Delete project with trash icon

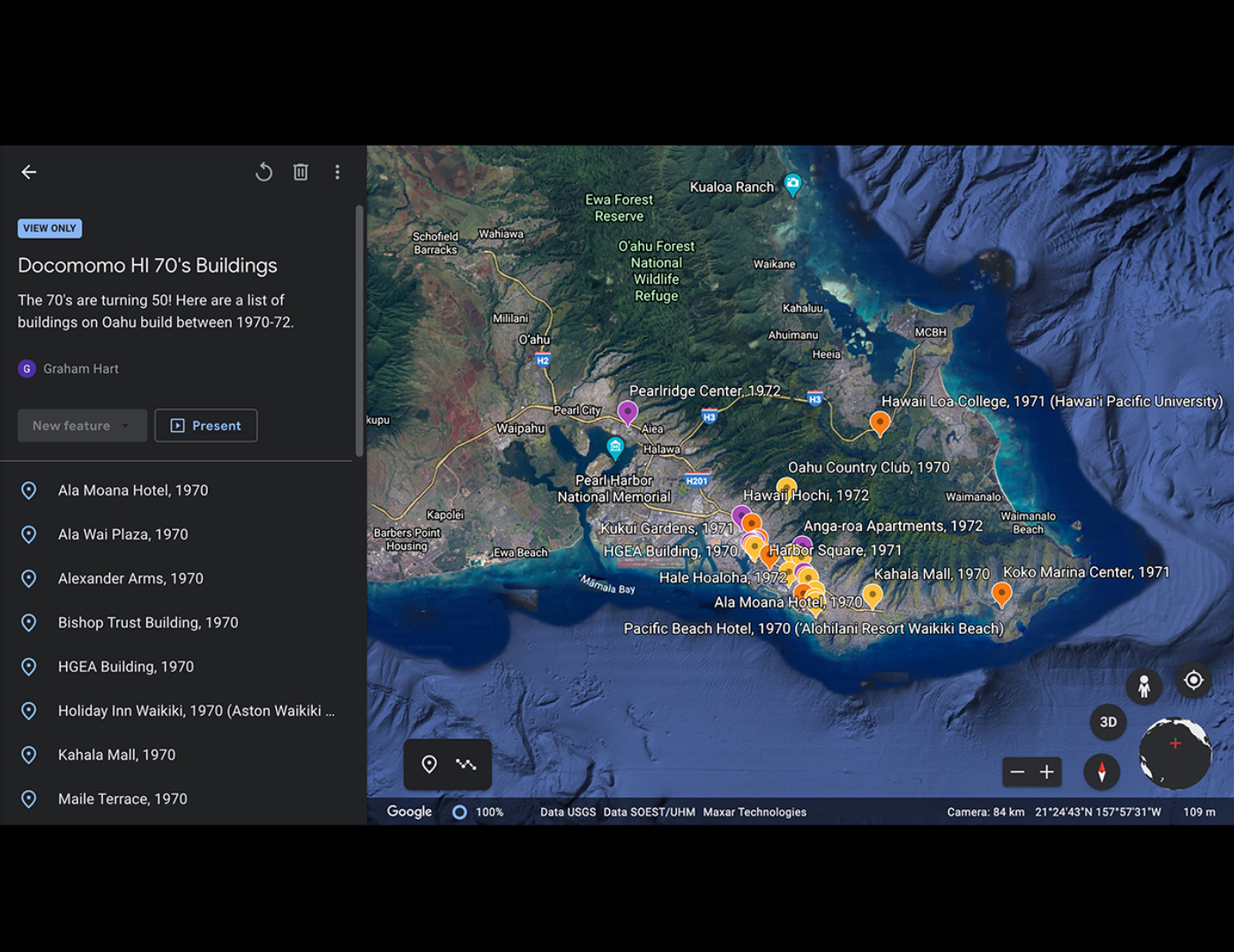[x=301, y=172]
